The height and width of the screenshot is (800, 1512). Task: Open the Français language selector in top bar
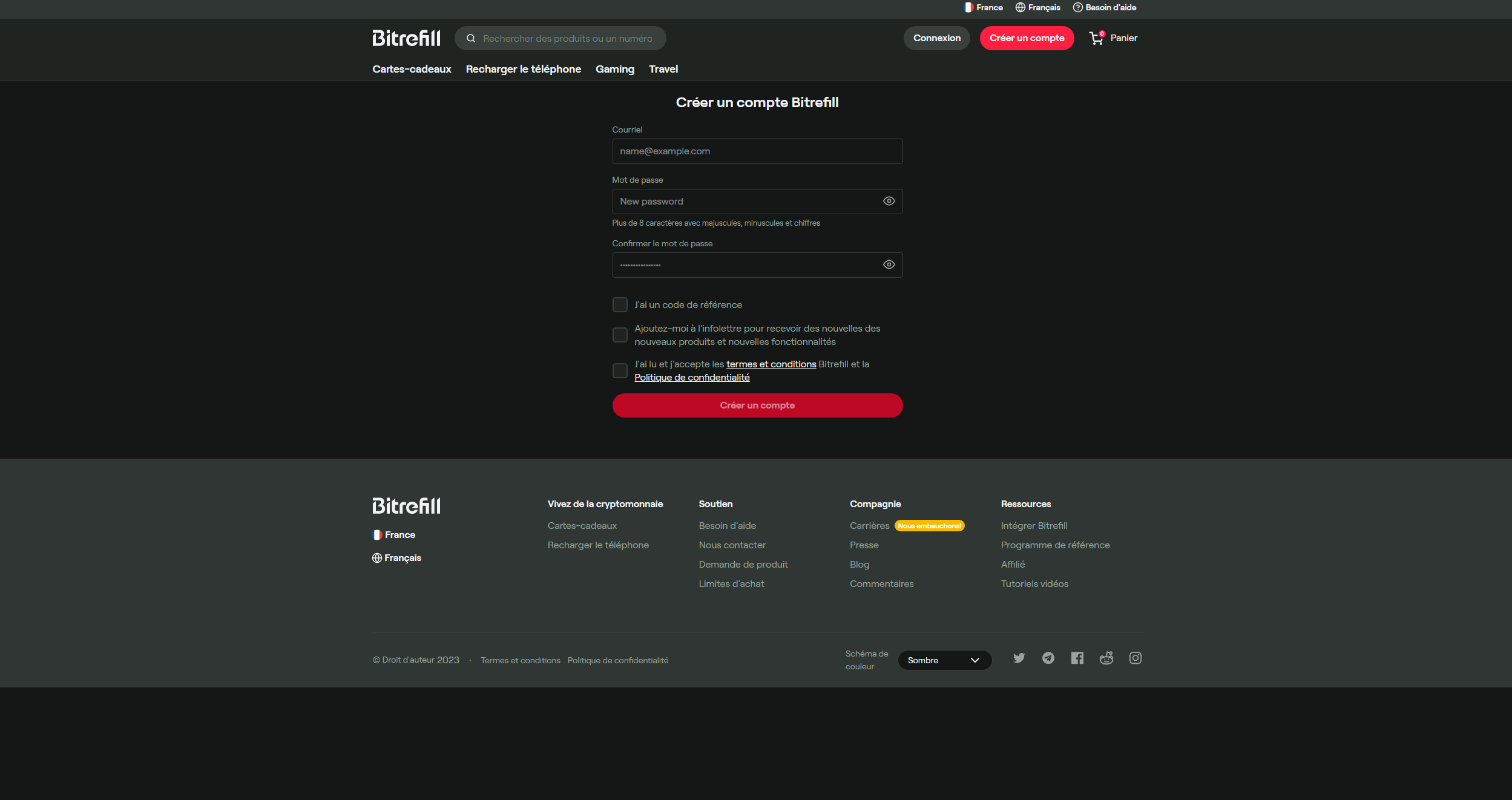(1038, 7)
